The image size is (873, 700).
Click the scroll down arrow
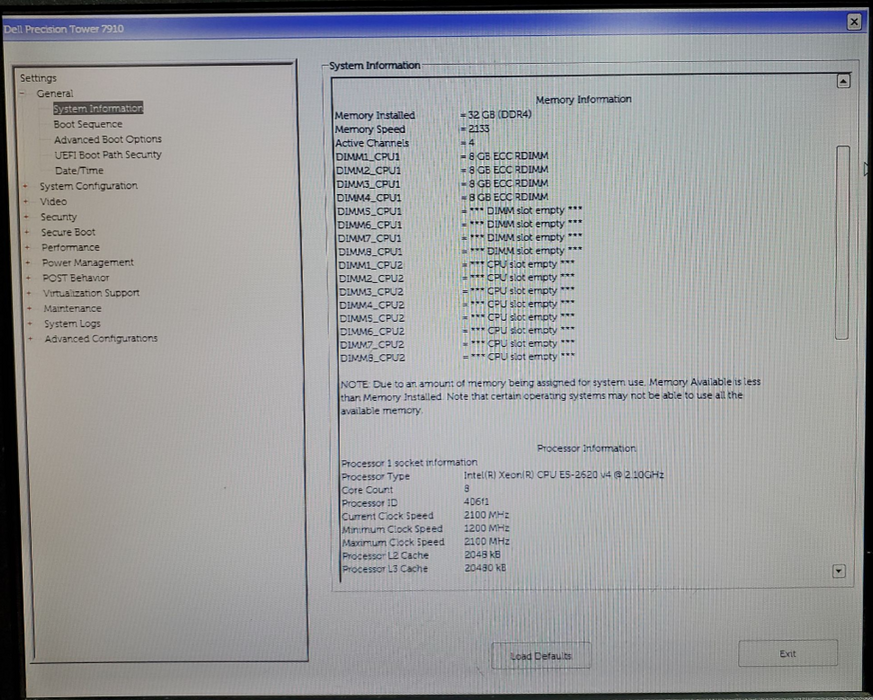point(839,571)
